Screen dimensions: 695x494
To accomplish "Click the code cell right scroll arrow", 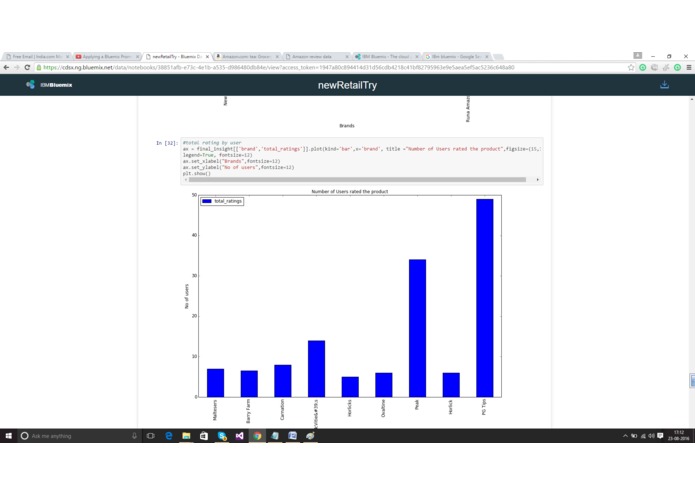I will coord(538,179).
